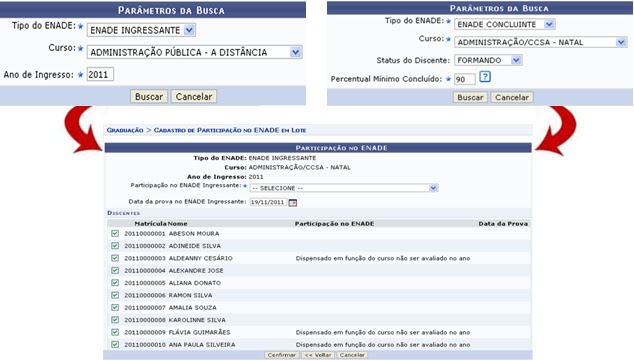Uncheck the checkbox for FLÁVIA GUIMARÃES

(x=115, y=332)
